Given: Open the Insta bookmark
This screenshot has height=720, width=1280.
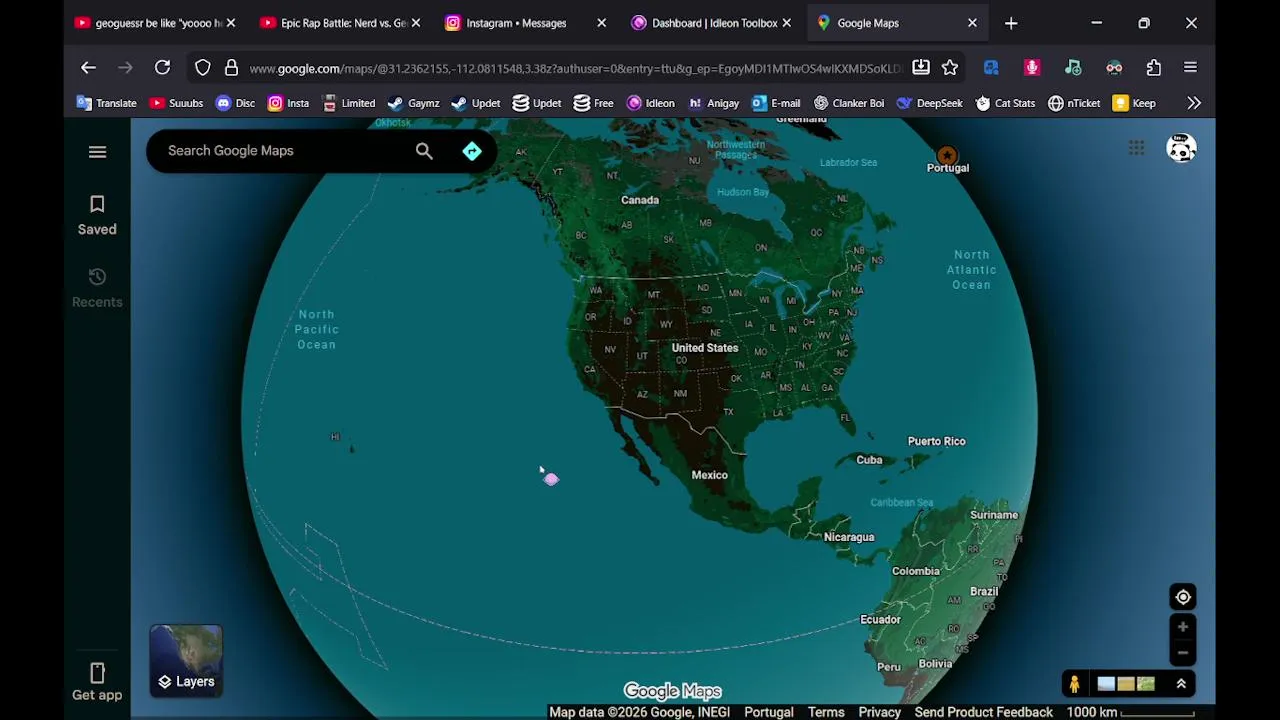Looking at the screenshot, I should tap(288, 103).
